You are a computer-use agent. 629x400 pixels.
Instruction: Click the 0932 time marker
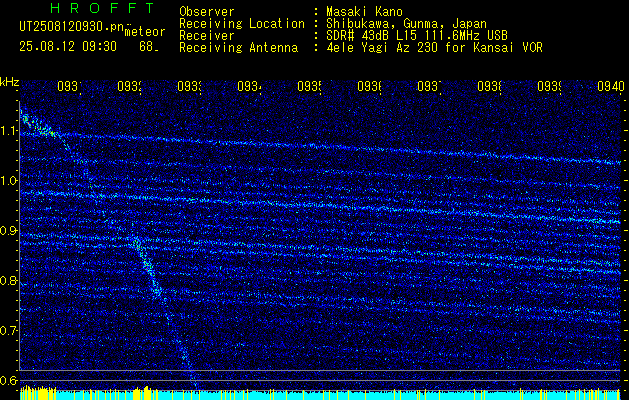[x=129, y=86]
